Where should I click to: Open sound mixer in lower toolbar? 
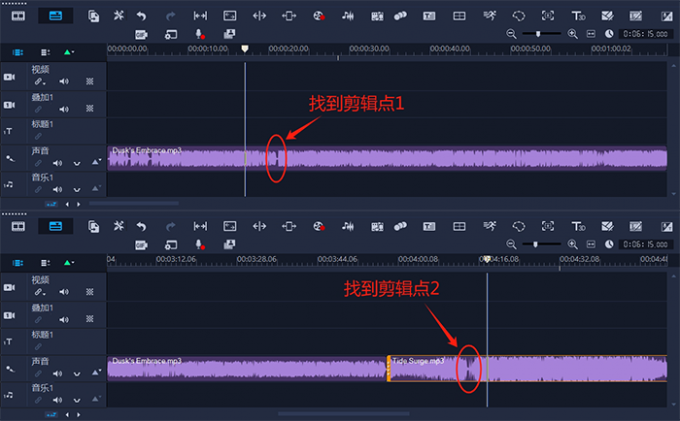coord(347,227)
